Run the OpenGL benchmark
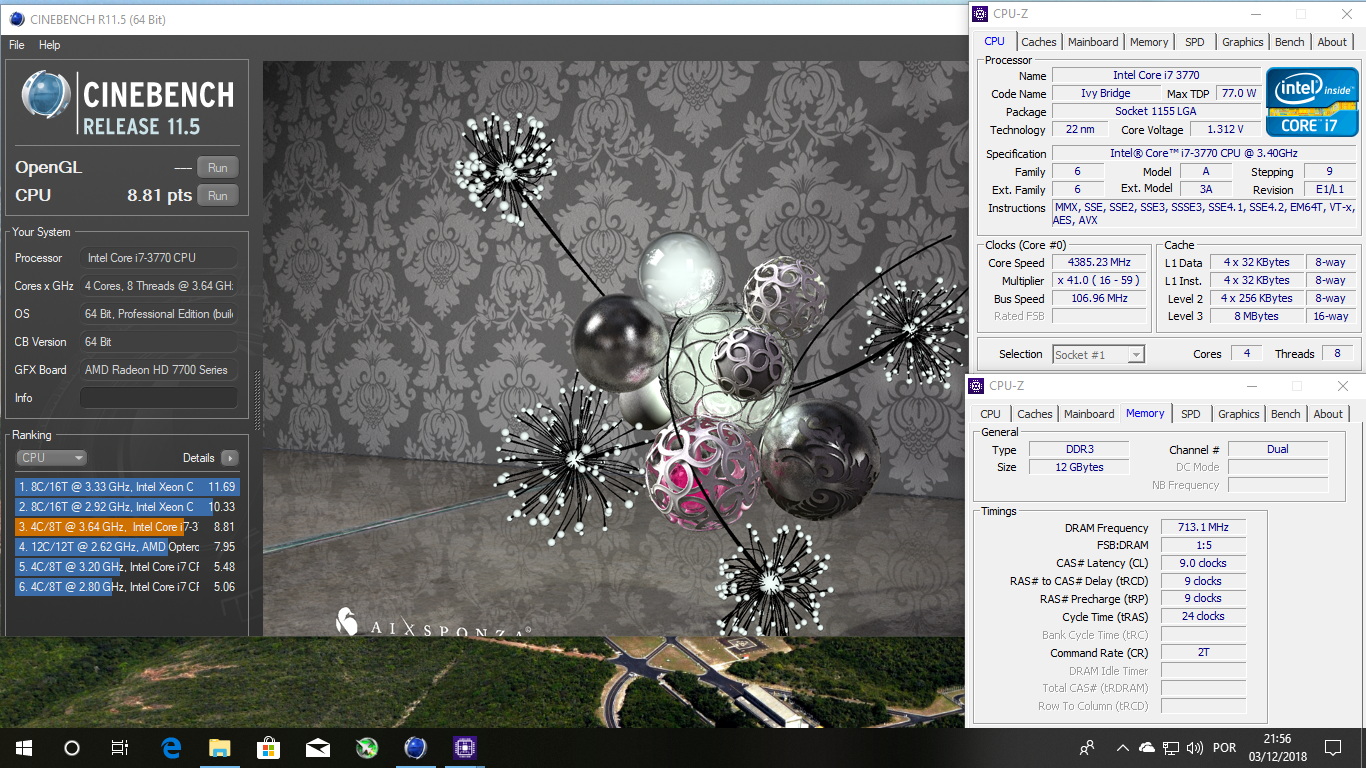Screen dimensions: 1366x768 [x=218, y=168]
